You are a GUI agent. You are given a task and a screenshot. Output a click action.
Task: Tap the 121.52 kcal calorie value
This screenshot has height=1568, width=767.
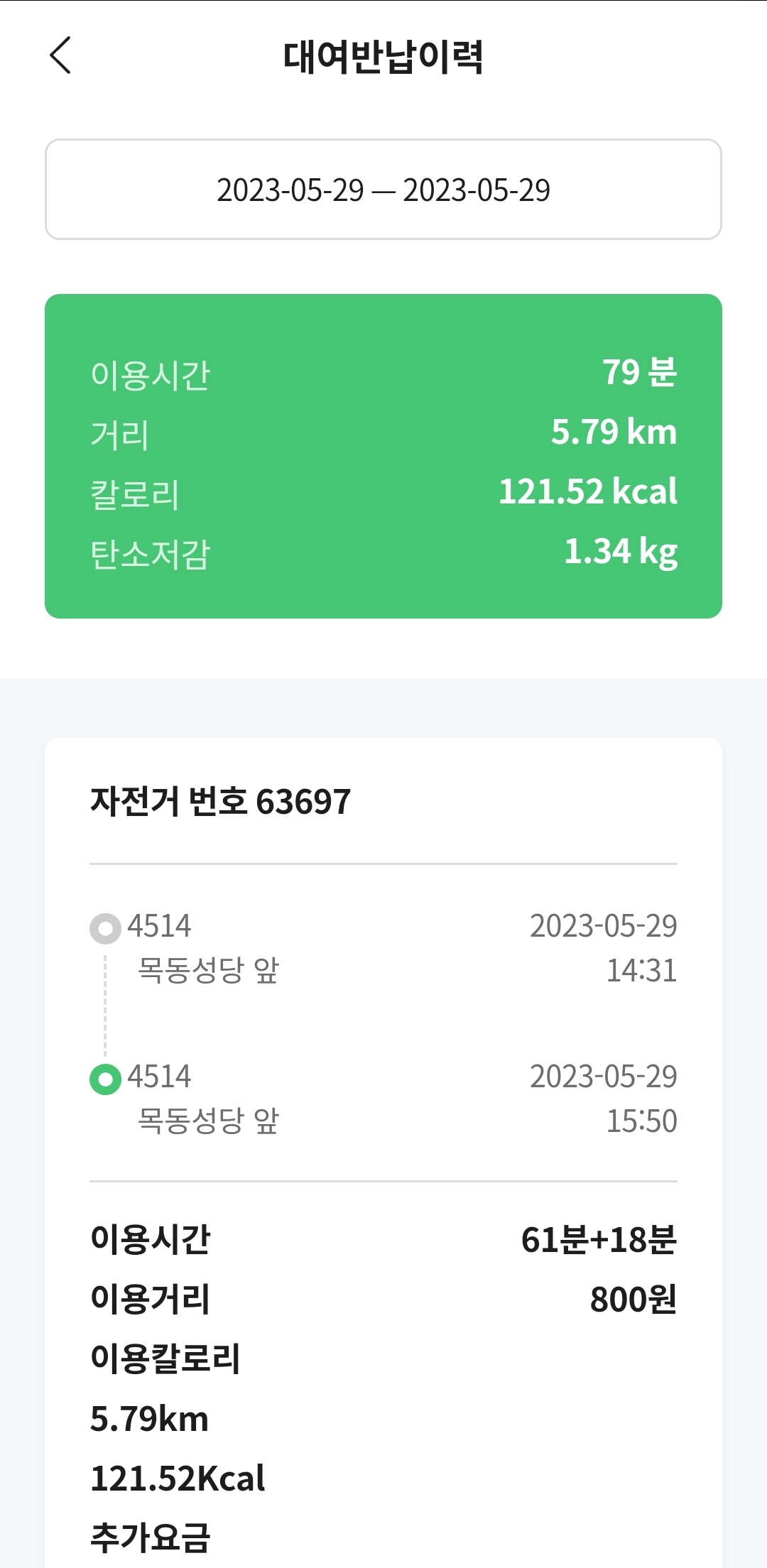coord(587,491)
